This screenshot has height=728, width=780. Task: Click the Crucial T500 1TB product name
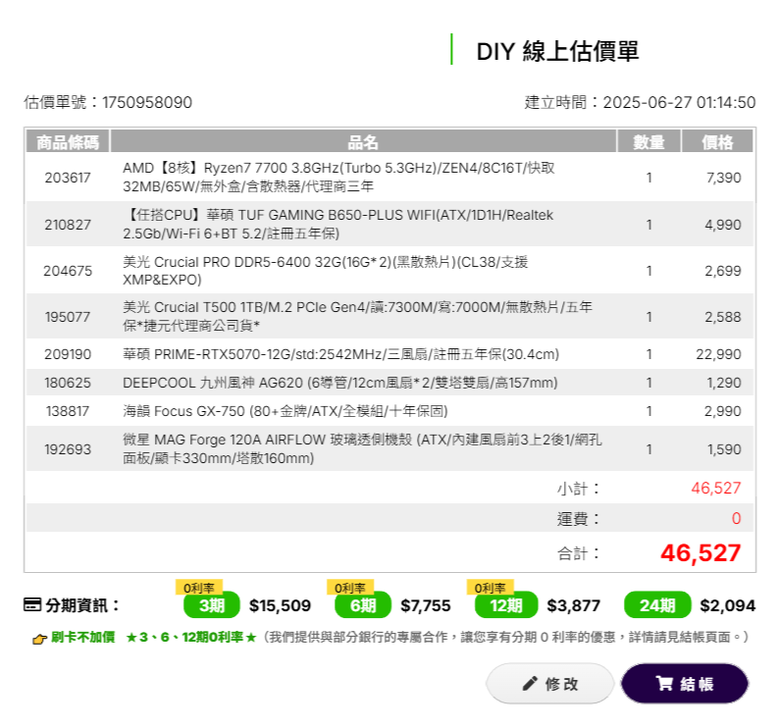357,316
